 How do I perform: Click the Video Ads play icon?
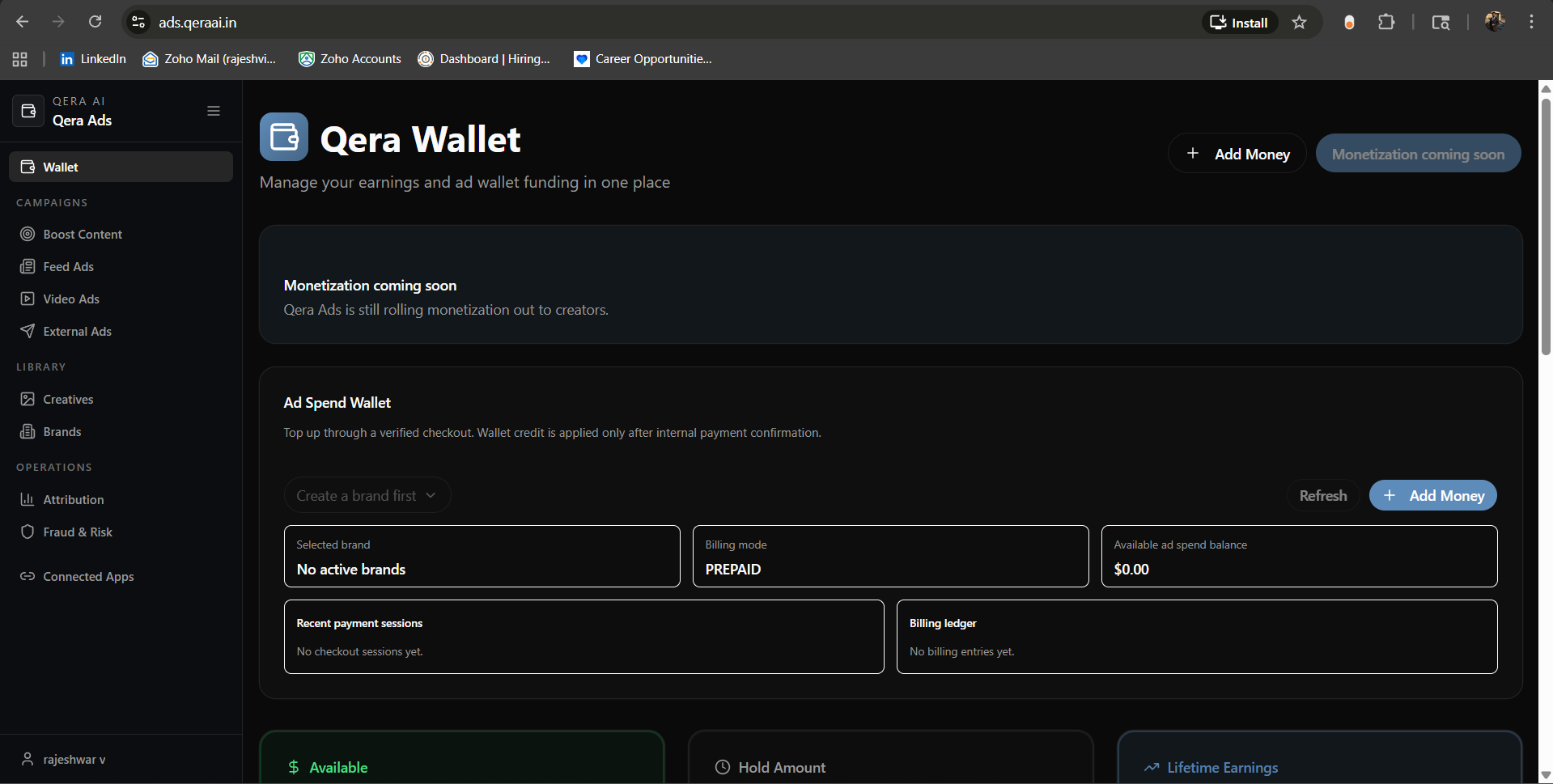(x=28, y=299)
